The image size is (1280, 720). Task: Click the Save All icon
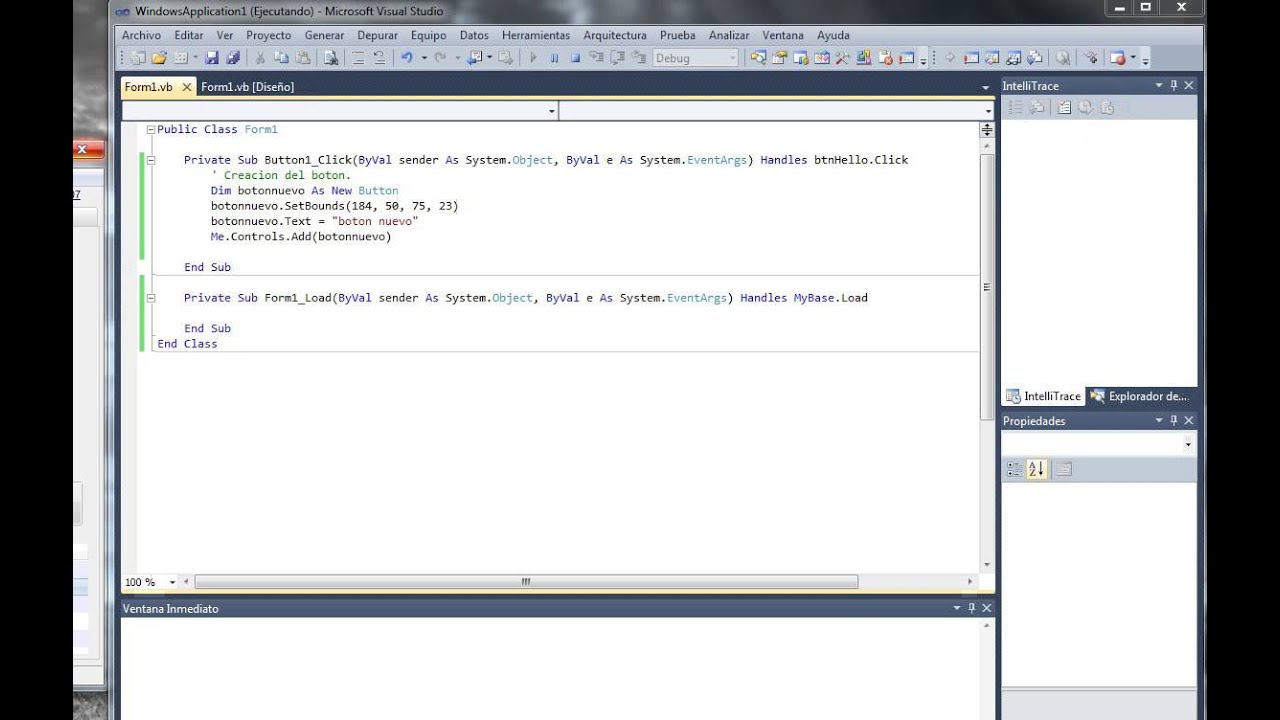click(x=233, y=58)
